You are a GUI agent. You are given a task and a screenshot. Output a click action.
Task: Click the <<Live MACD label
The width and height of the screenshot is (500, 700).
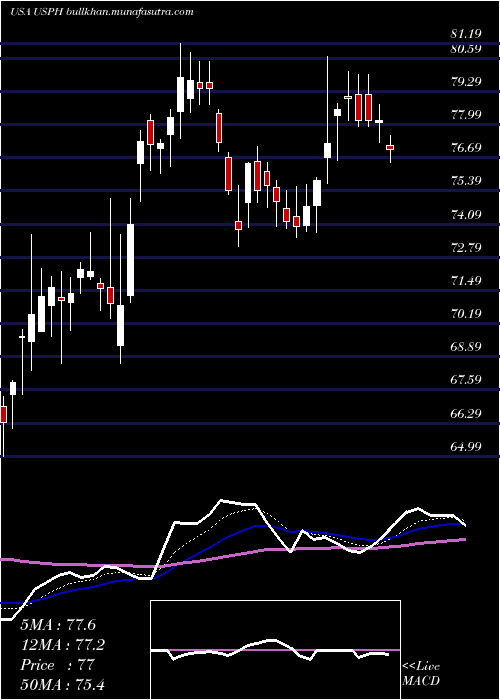[x=421, y=674]
